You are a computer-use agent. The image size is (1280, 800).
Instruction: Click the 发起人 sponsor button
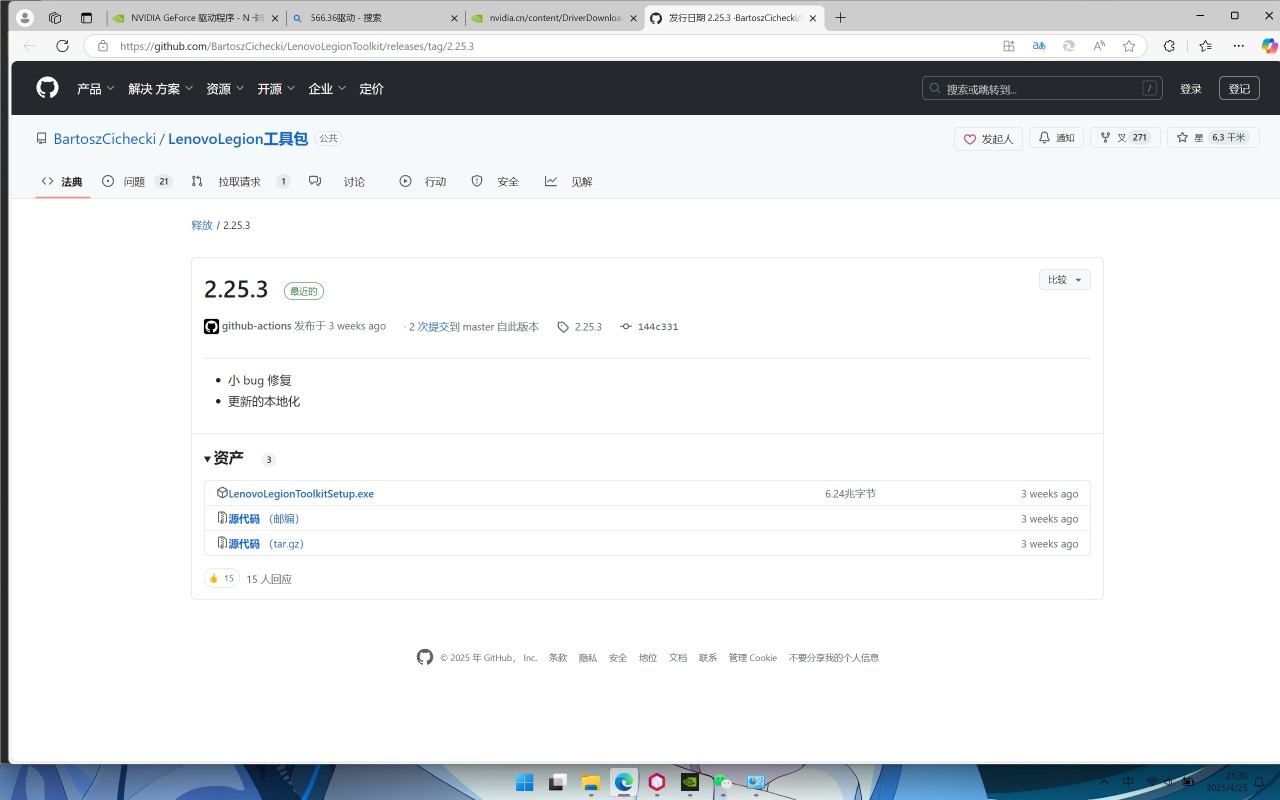[x=988, y=138]
